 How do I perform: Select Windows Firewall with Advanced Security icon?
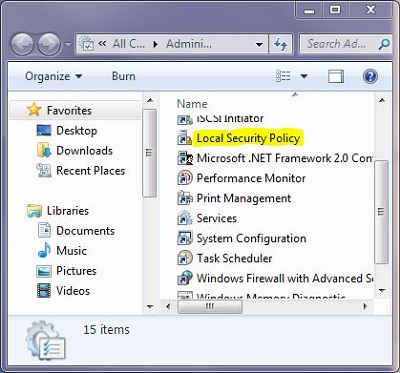coord(185,278)
